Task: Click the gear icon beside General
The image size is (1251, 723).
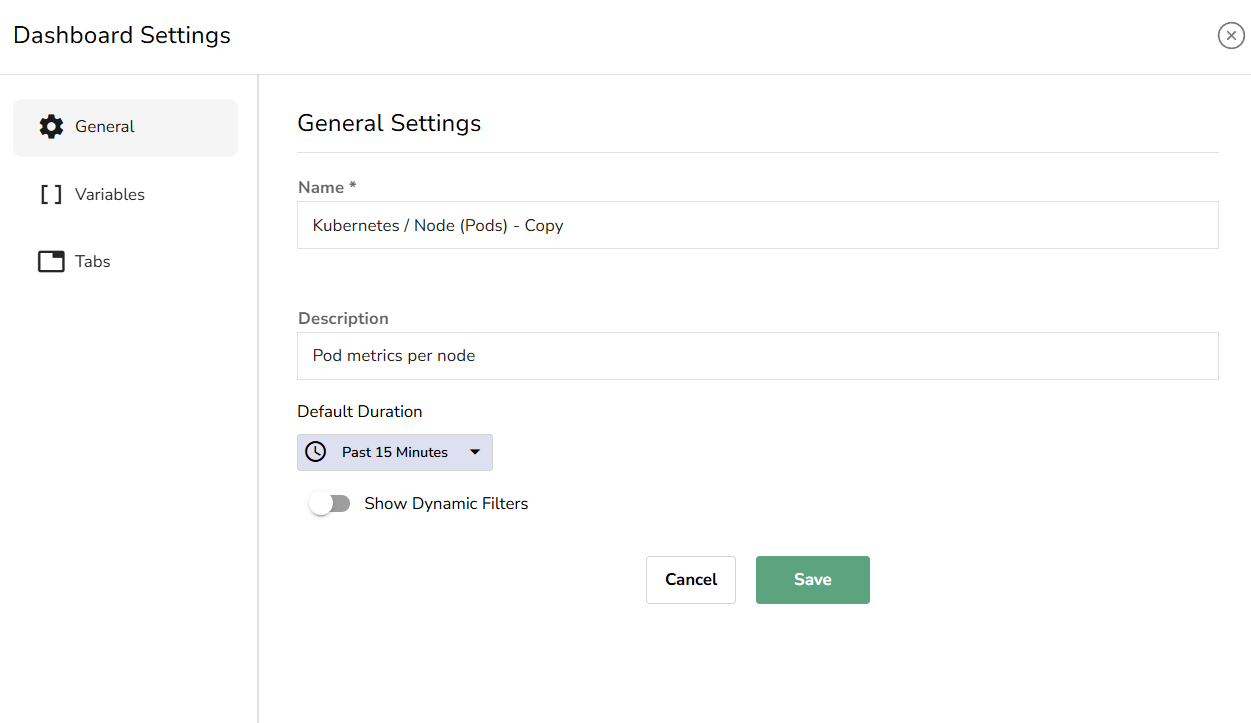Action: (51, 126)
